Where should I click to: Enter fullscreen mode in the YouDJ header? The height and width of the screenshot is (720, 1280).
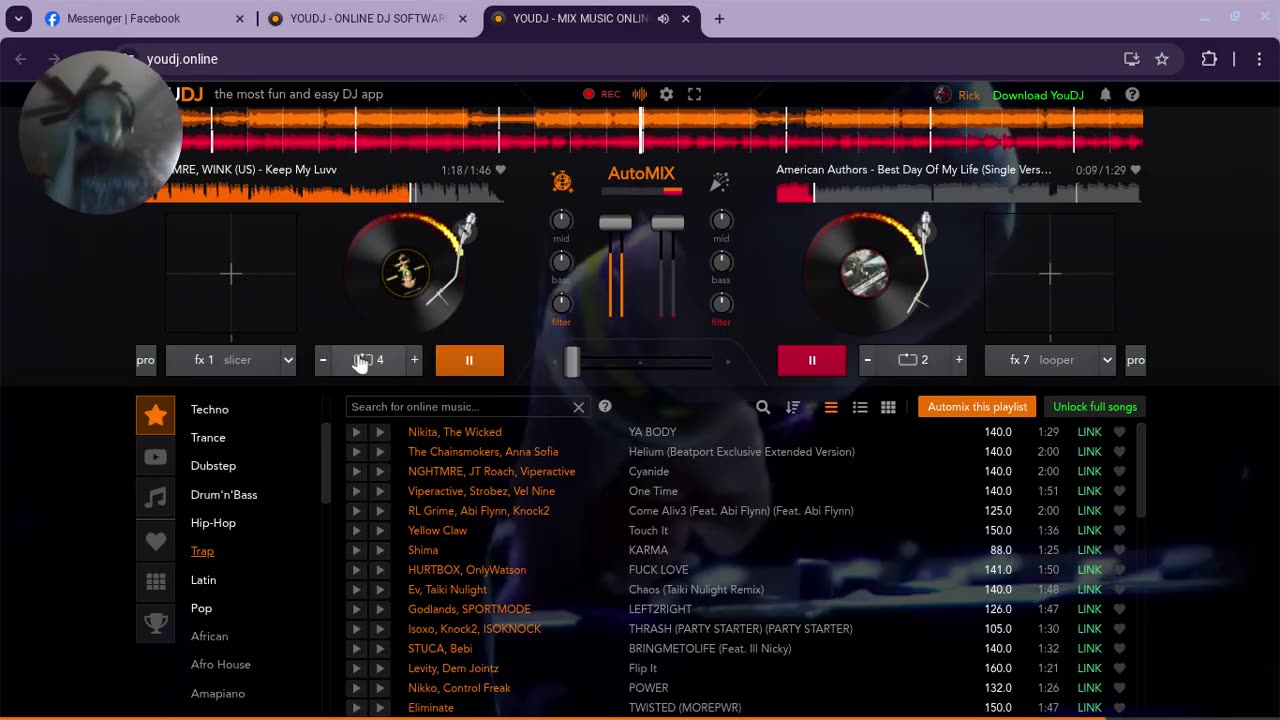694,94
